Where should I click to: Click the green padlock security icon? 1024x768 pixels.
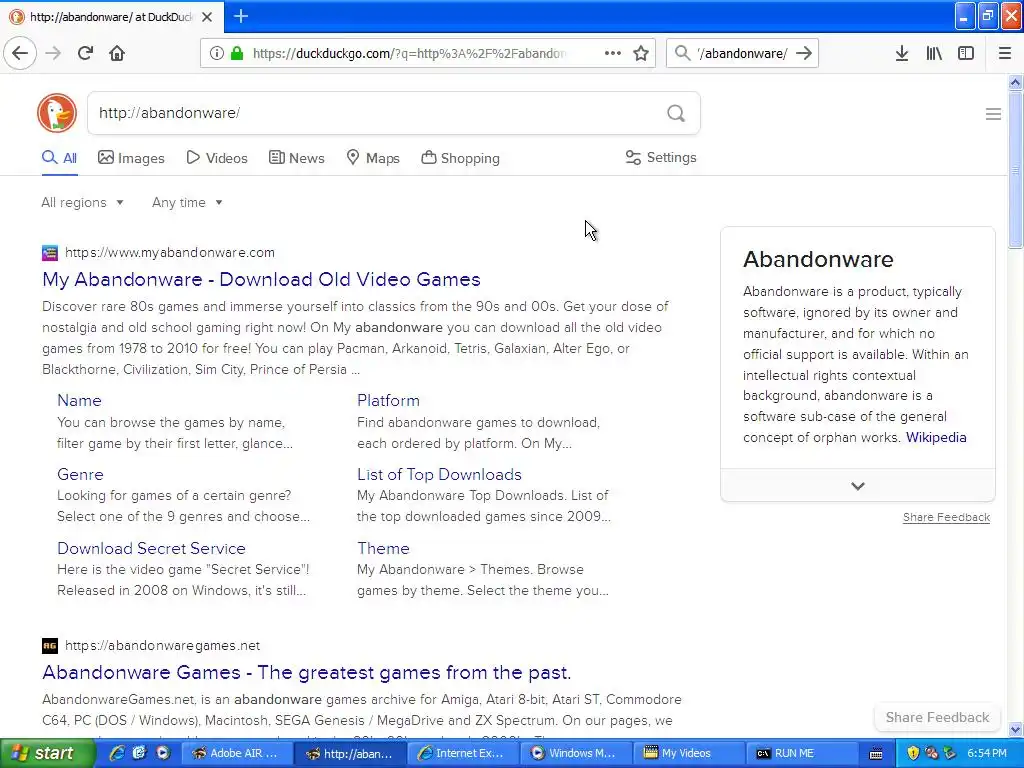click(237, 53)
